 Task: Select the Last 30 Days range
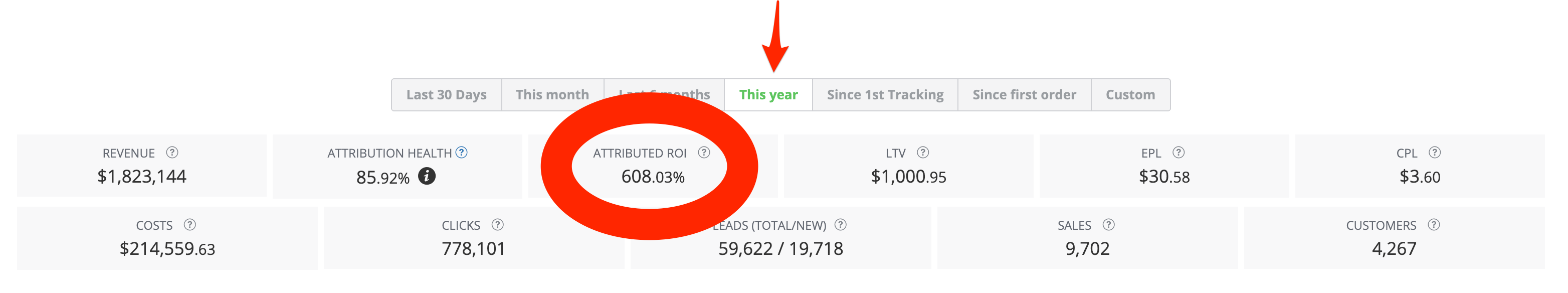[x=446, y=95]
